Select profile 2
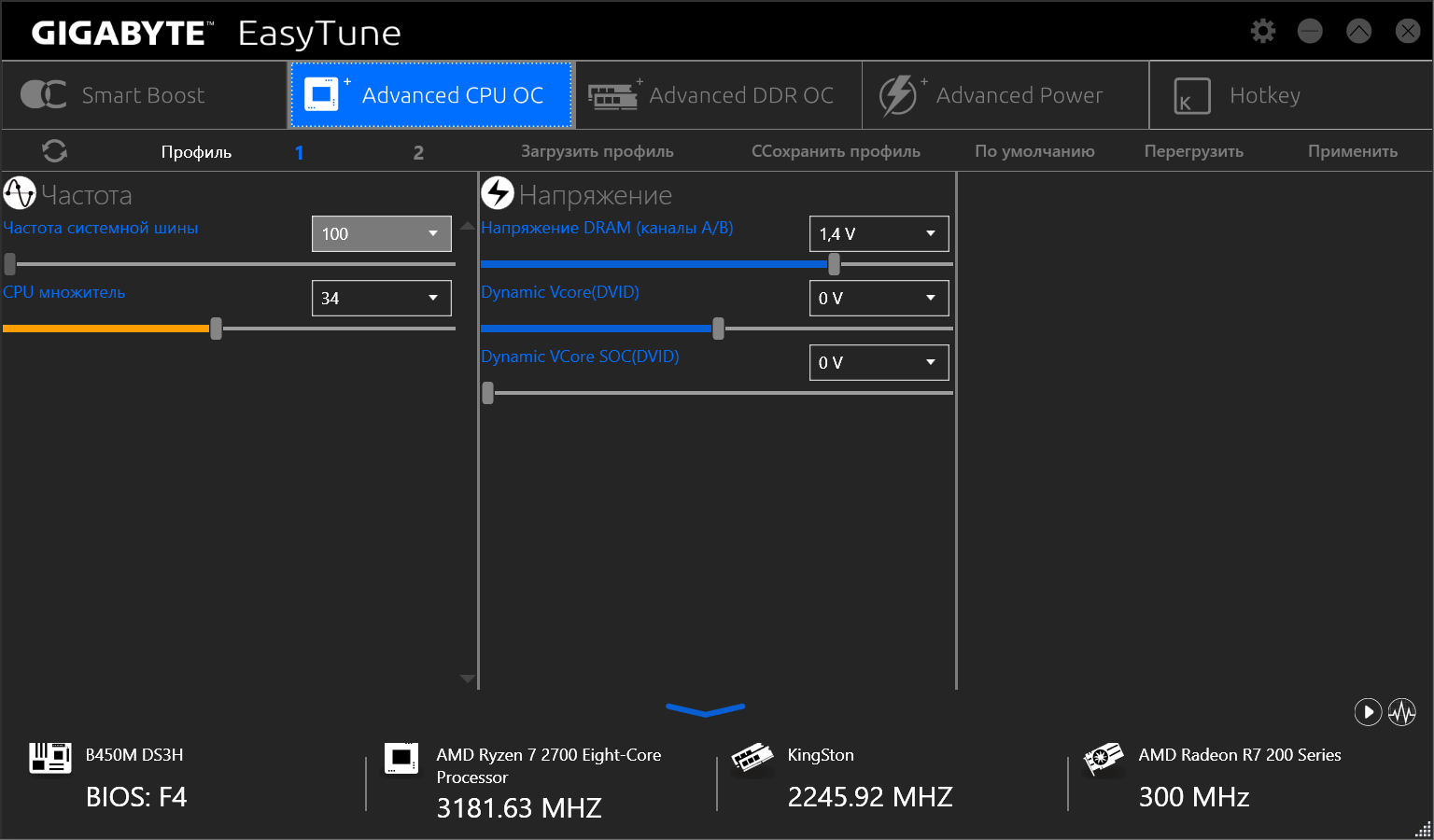This screenshot has height=840, width=1434. pyautogui.click(x=418, y=152)
